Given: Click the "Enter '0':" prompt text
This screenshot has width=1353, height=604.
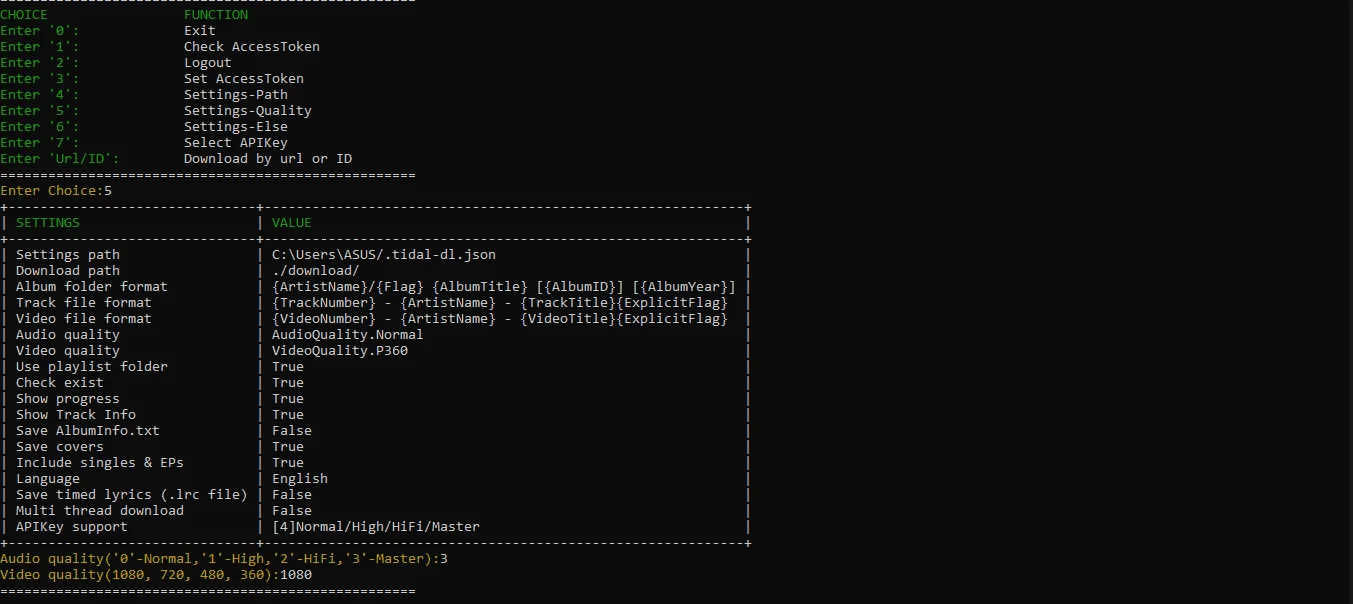Looking at the screenshot, I should pos(40,31).
